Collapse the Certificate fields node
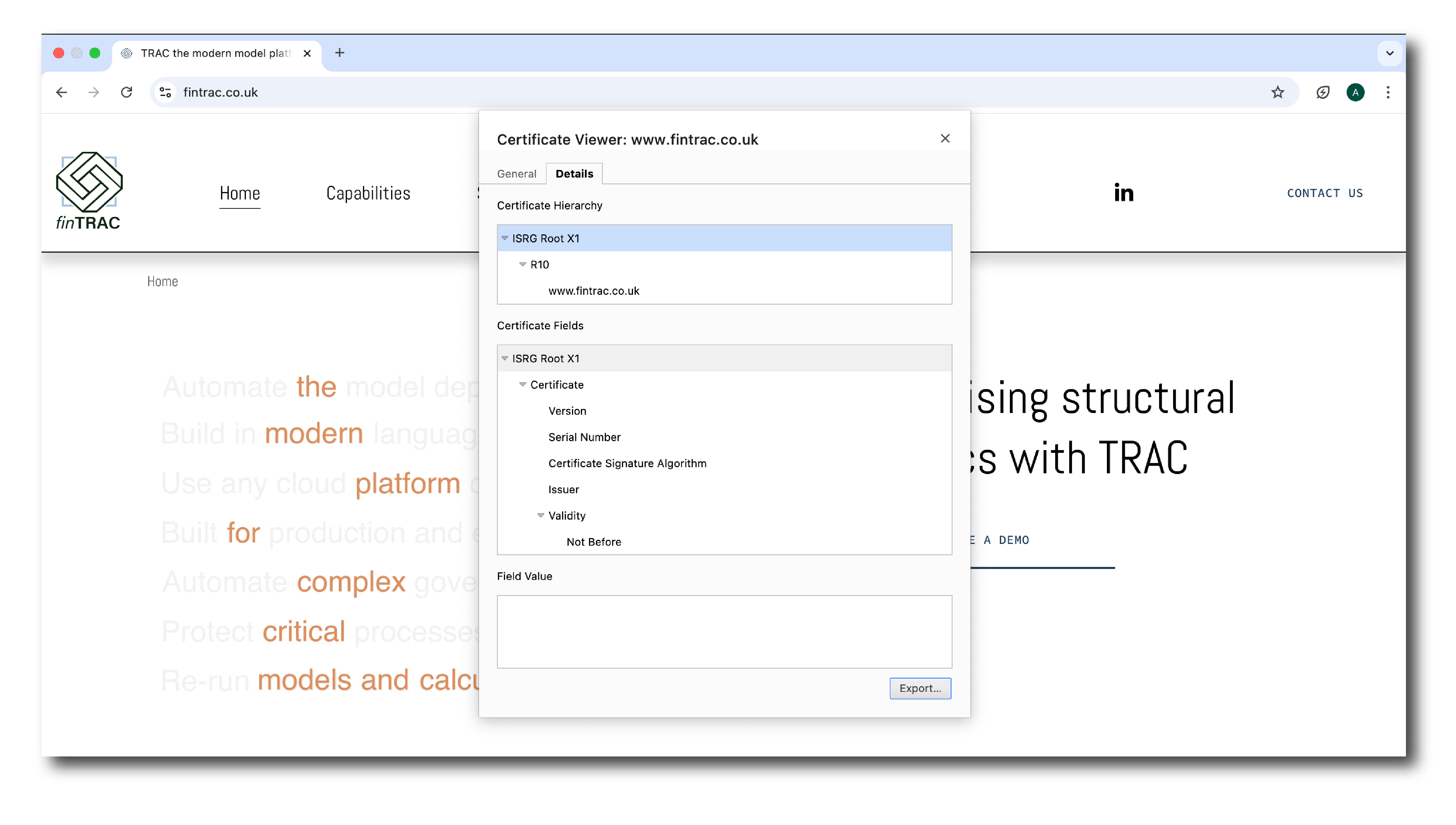Image resolution: width=1456 pixels, height=825 pixels. (x=523, y=385)
